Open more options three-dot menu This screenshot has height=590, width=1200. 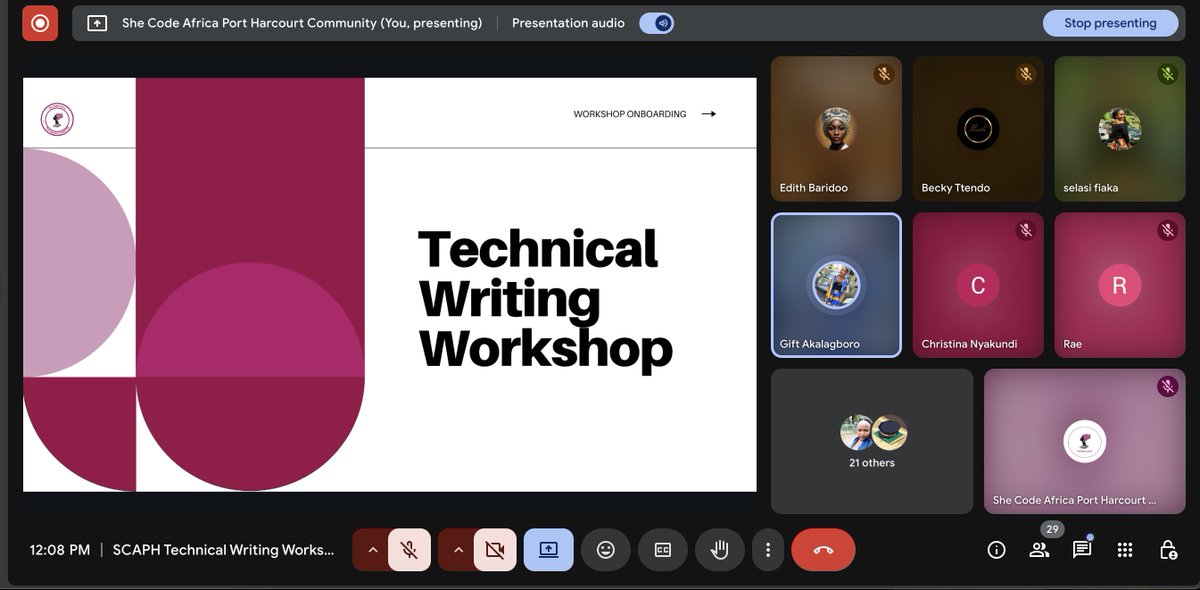768,550
